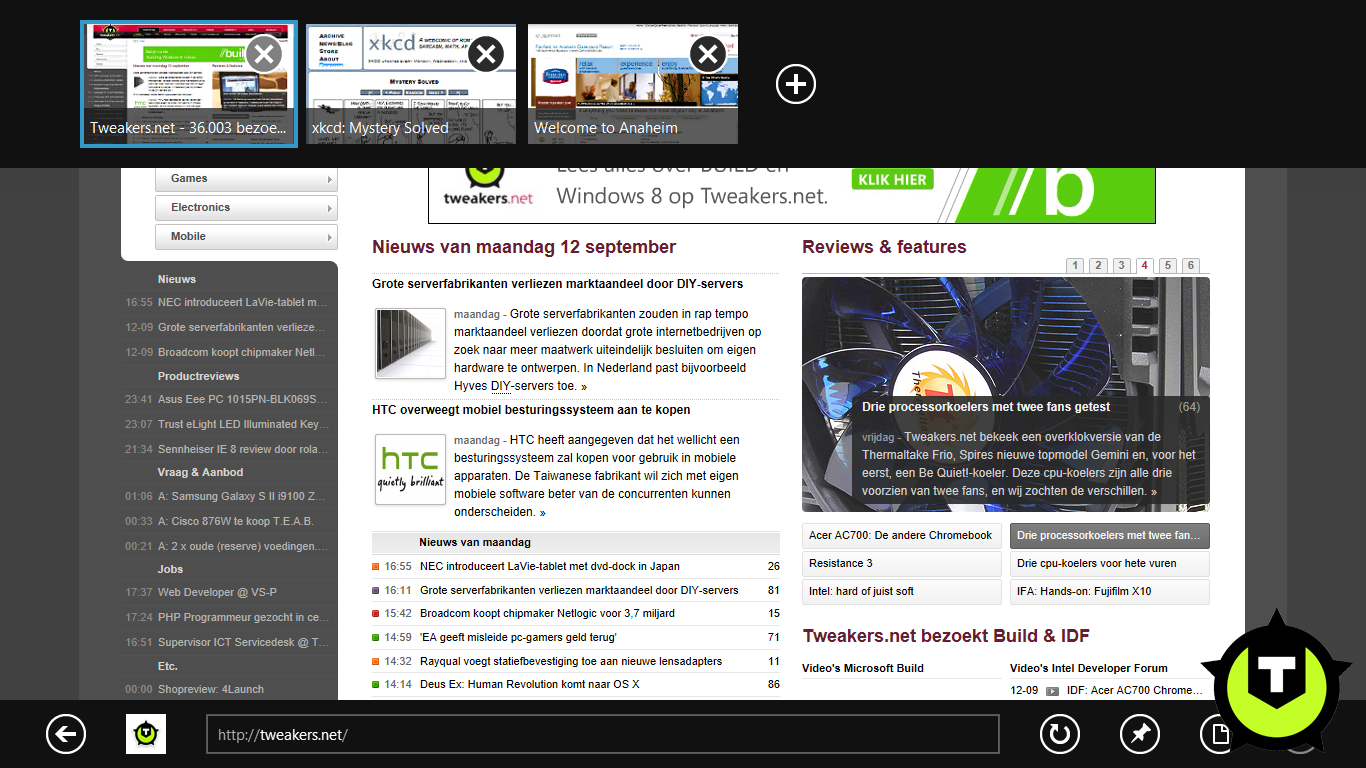Select 'IFA: Hands-on: Fujifilm X10' review
The height and width of the screenshot is (768, 1366).
[1109, 592]
